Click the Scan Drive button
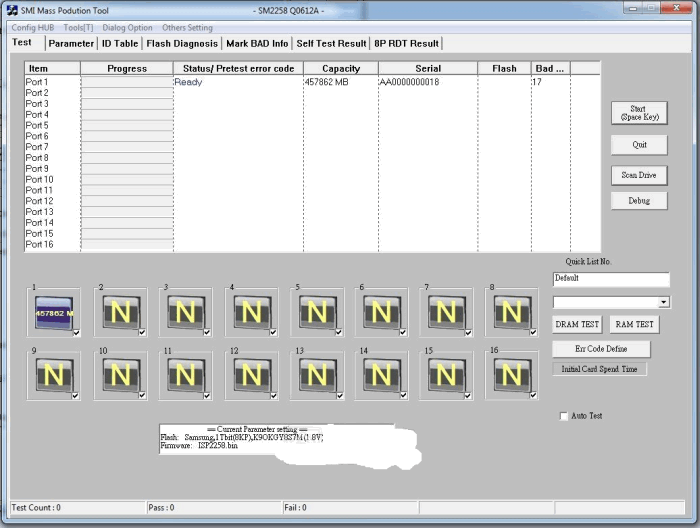700x528 pixels. [638, 175]
